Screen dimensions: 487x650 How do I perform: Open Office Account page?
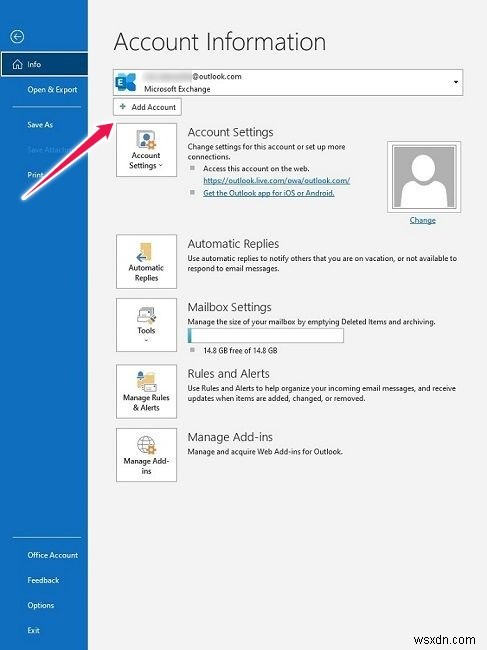pos(53,555)
